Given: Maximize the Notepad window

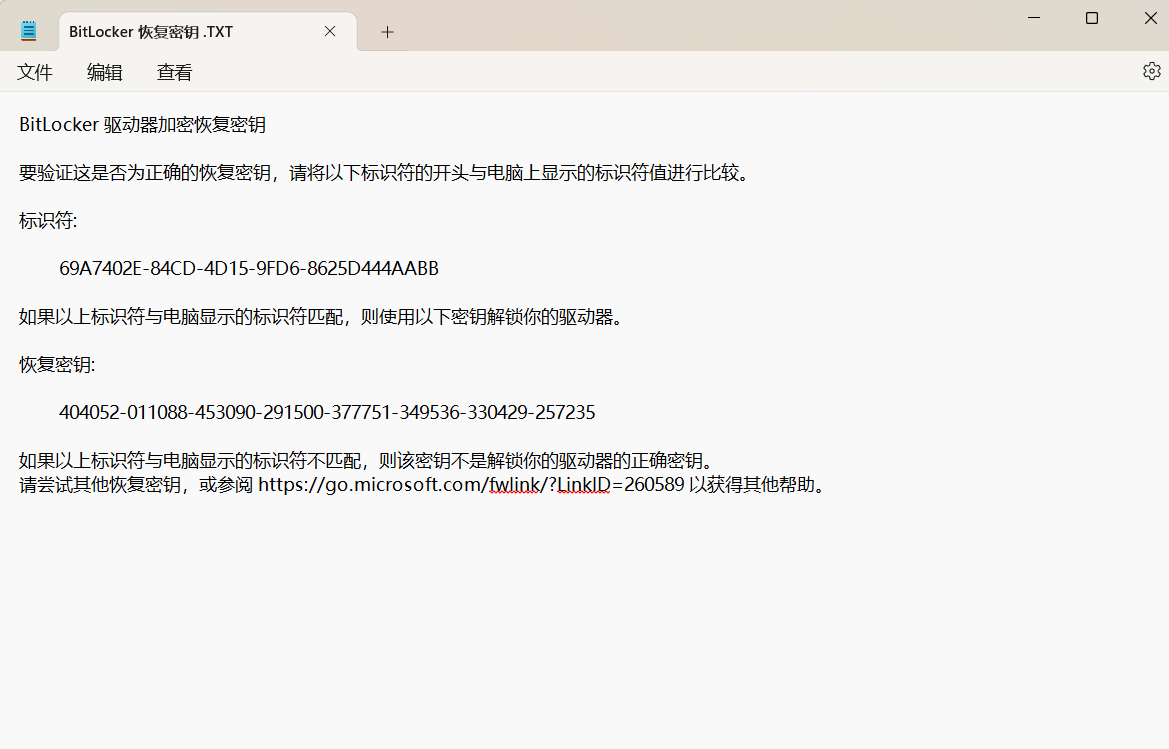Looking at the screenshot, I should 1091,18.
